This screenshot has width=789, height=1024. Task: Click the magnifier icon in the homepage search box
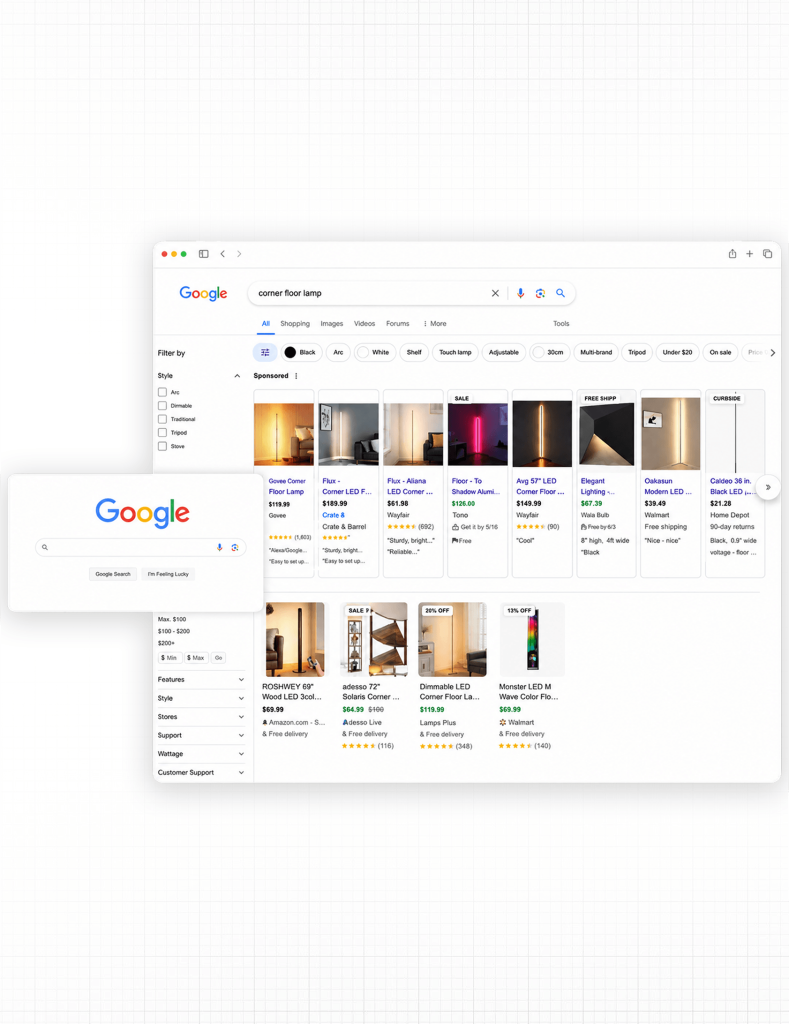[45, 547]
